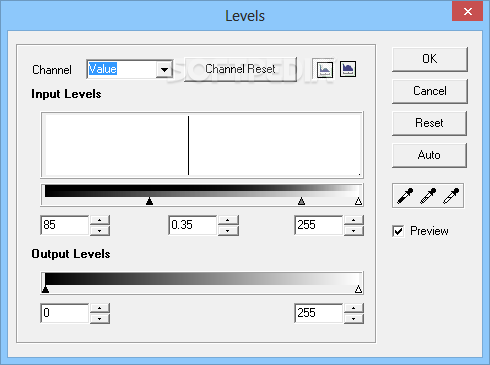Increase the output high level 255 value

354,308
